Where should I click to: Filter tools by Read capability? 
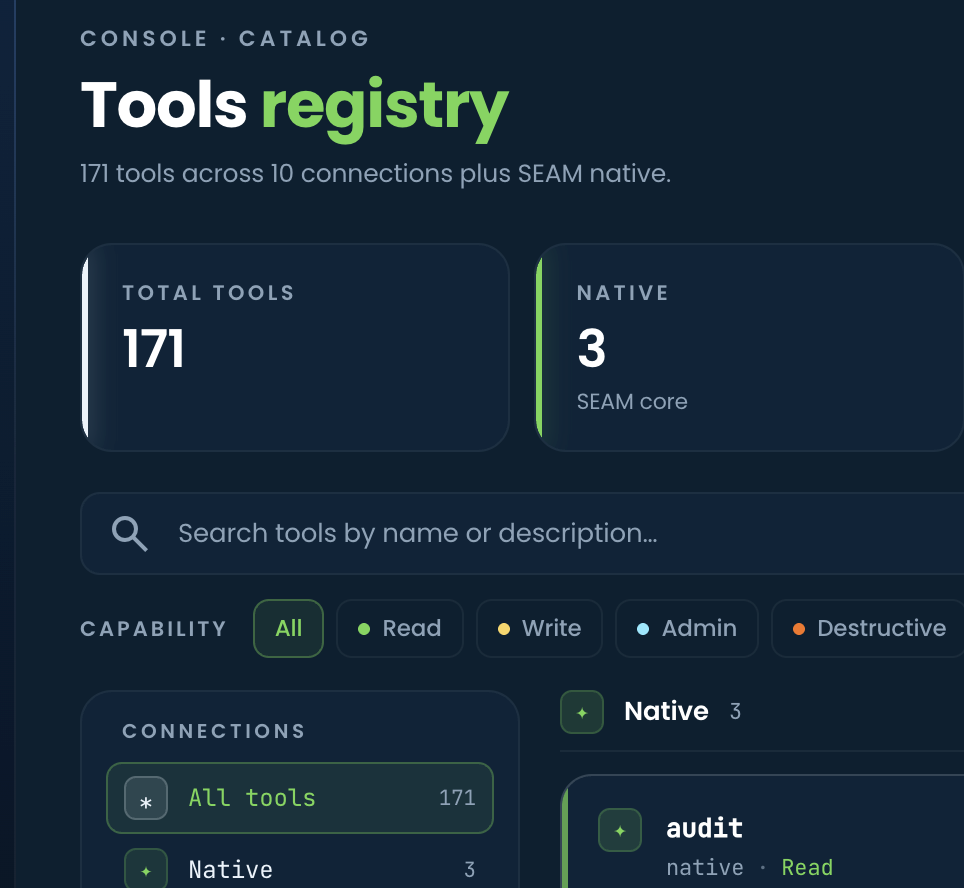pos(400,628)
